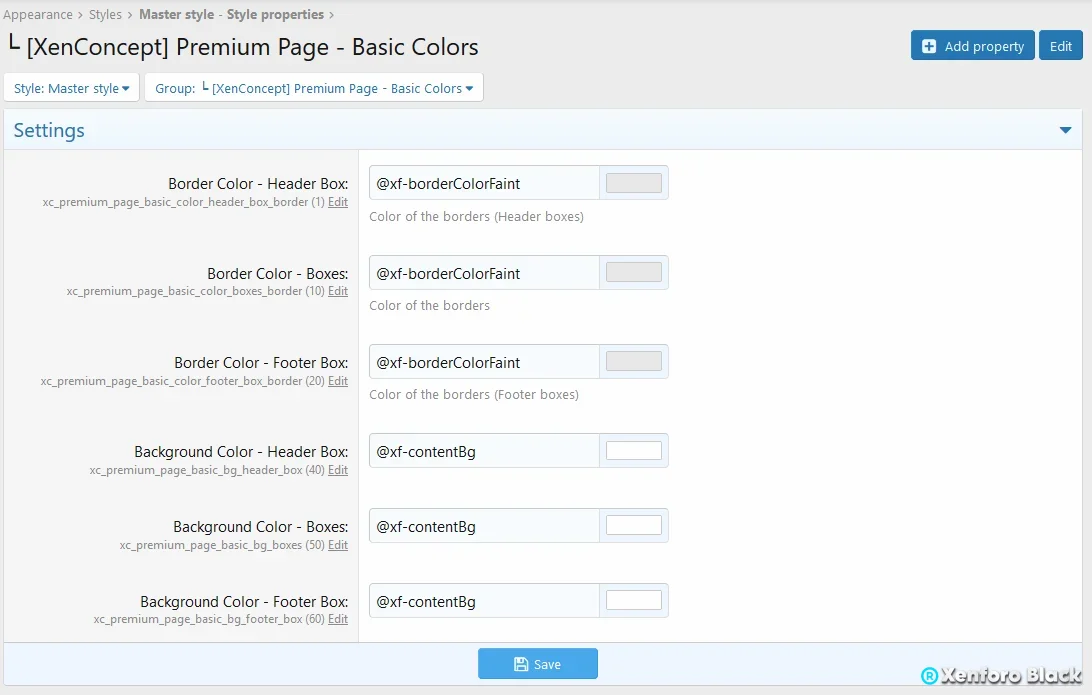Edit the boxes_border property link
Viewport: 1092px width, 695px height.
tap(338, 291)
